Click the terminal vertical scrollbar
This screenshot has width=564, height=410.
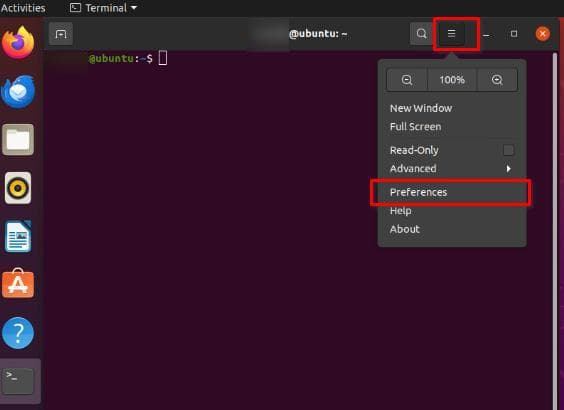(555, 230)
